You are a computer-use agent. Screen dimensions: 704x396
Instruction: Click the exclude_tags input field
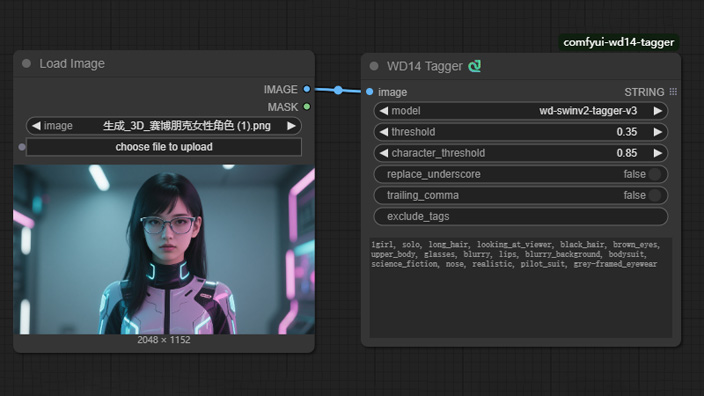[x=520, y=216]
